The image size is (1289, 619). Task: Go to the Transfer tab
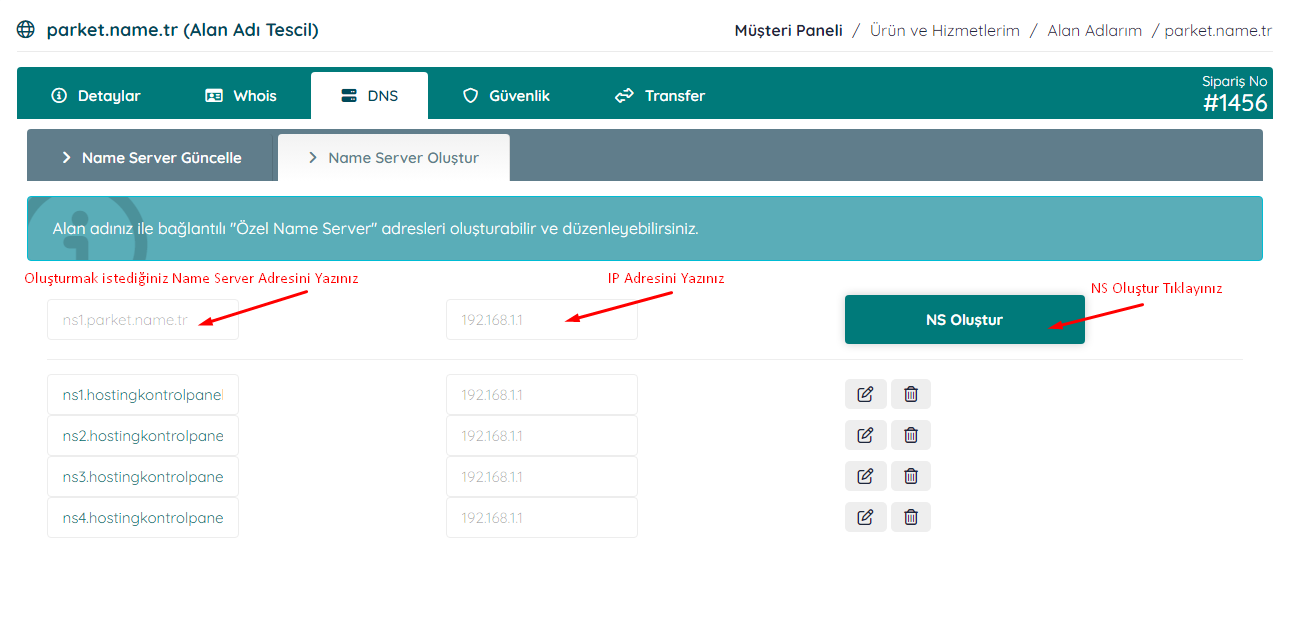(x=660, y=96)
